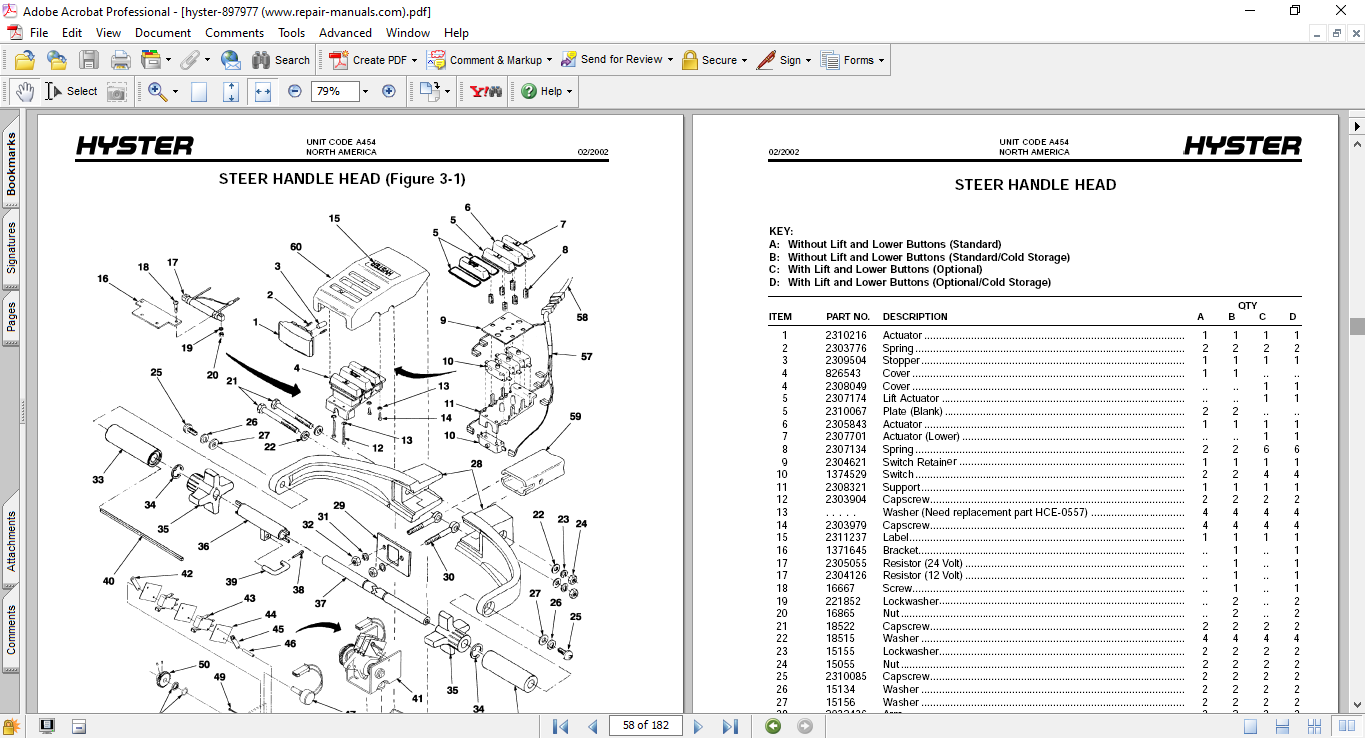Choose the Select text tool

click(71, 91)
